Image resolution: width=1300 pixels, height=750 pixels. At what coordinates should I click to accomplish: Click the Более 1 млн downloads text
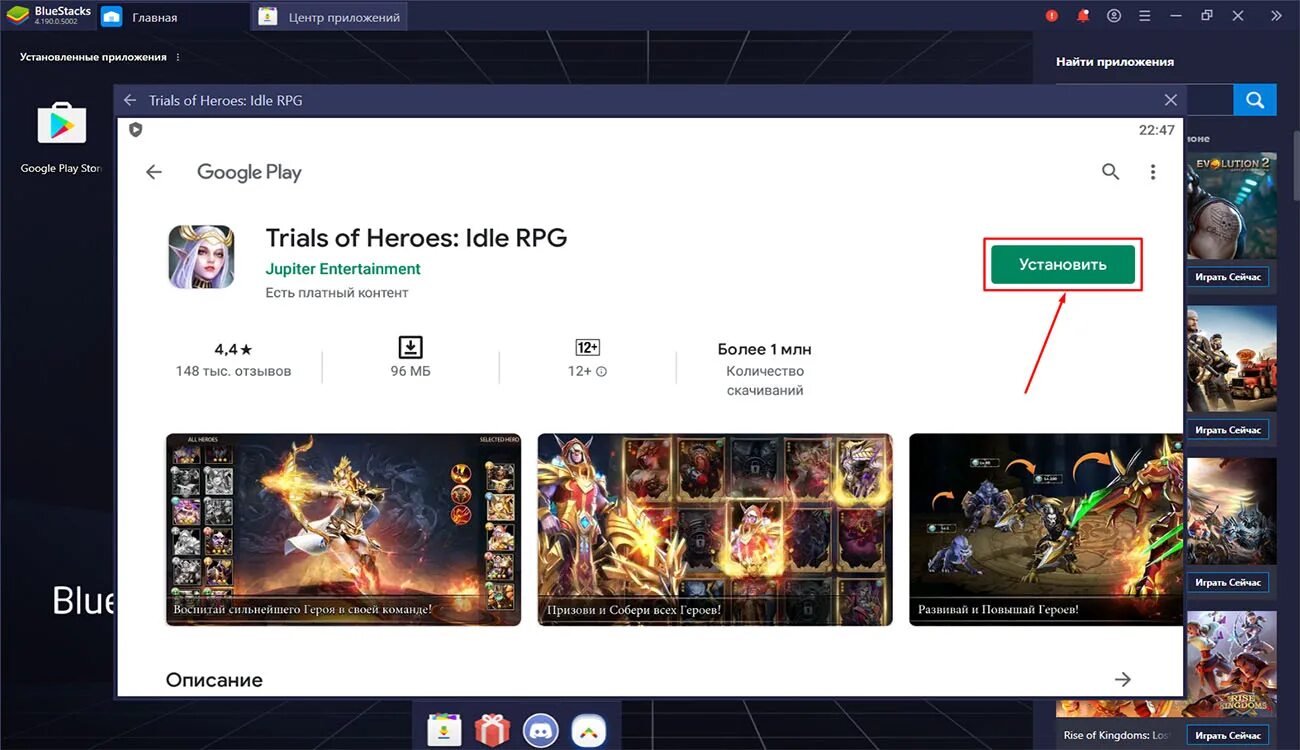tap(764, 349)
